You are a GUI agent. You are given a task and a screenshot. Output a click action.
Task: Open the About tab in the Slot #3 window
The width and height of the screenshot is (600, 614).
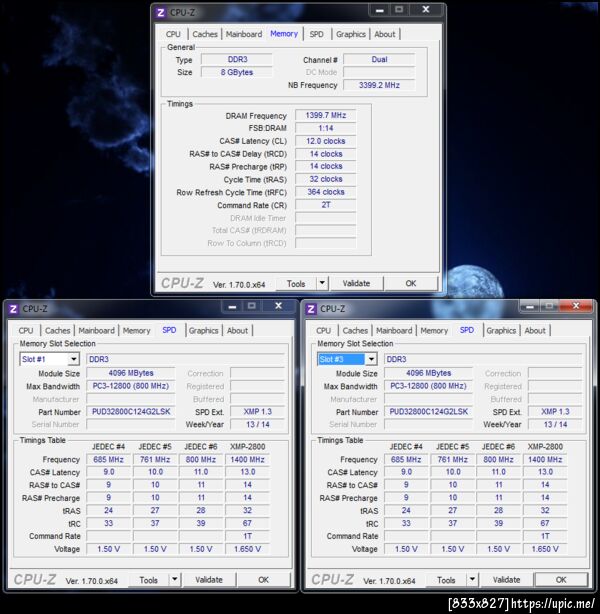[x=535, y=331]
